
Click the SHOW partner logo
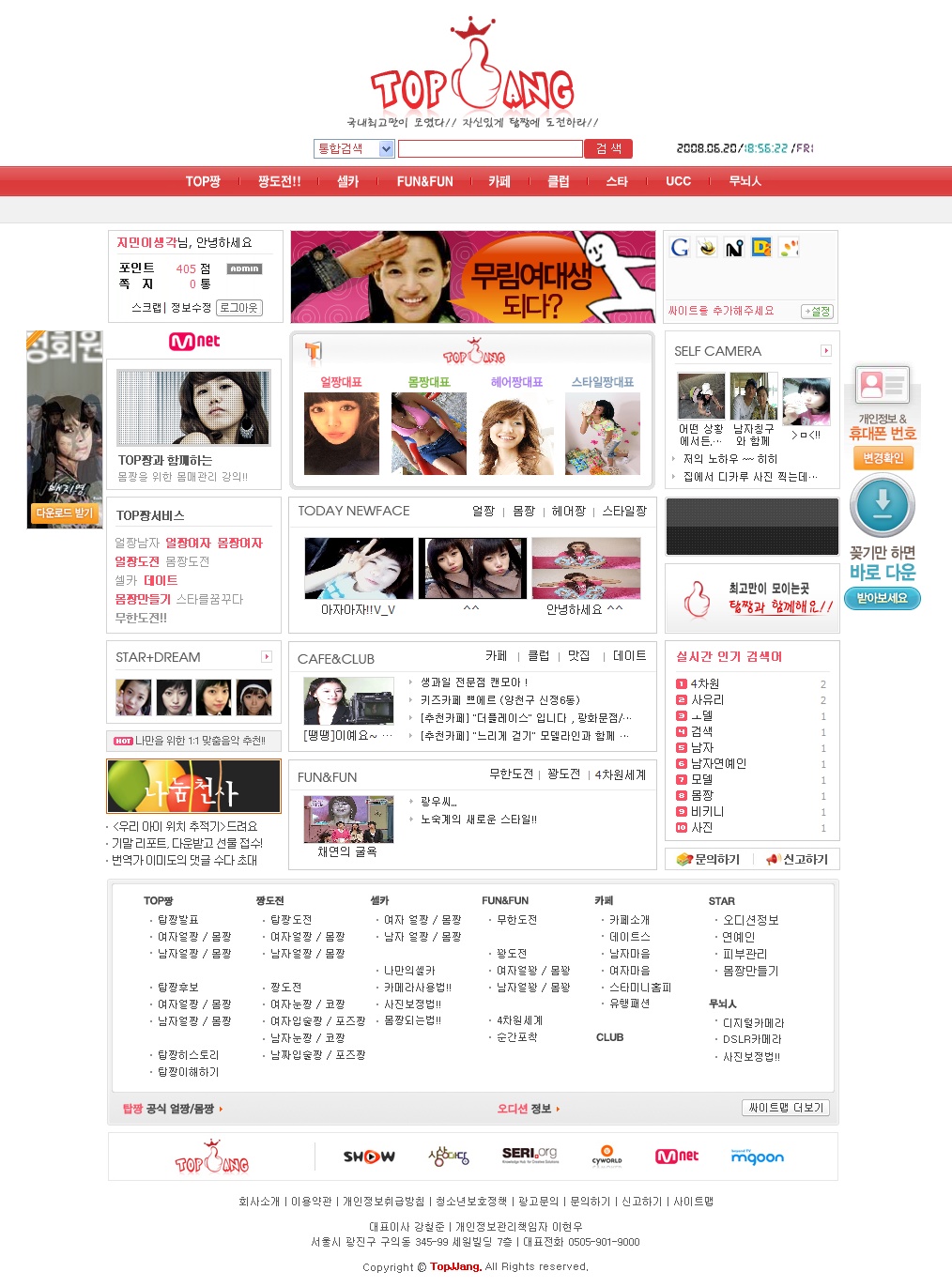pos(369,1157)
